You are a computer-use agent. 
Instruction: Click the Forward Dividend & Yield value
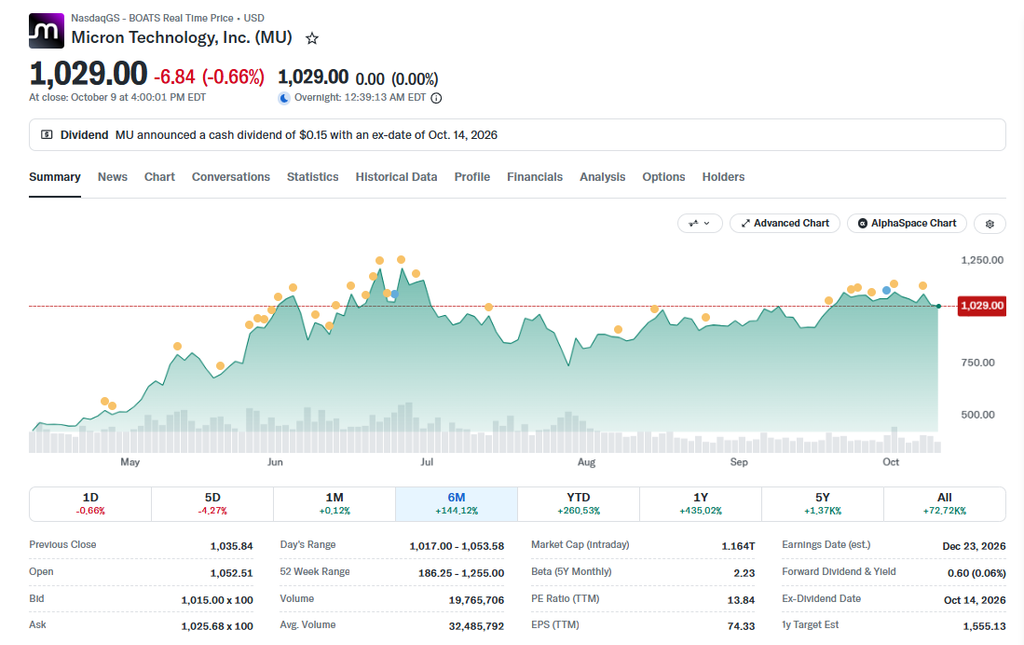[x=976, y=573]
